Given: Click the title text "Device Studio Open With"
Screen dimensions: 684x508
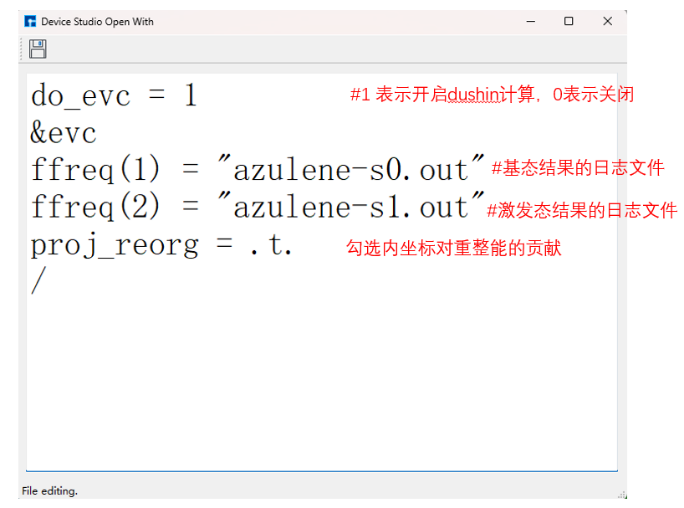Looking at the screenshot, I should click(x=97, y=21).
